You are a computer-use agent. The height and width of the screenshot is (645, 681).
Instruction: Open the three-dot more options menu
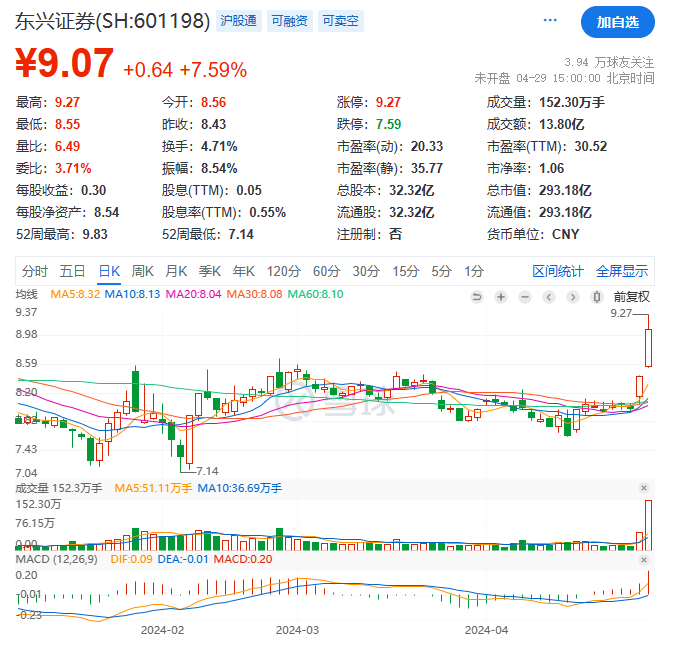point(550,20)
